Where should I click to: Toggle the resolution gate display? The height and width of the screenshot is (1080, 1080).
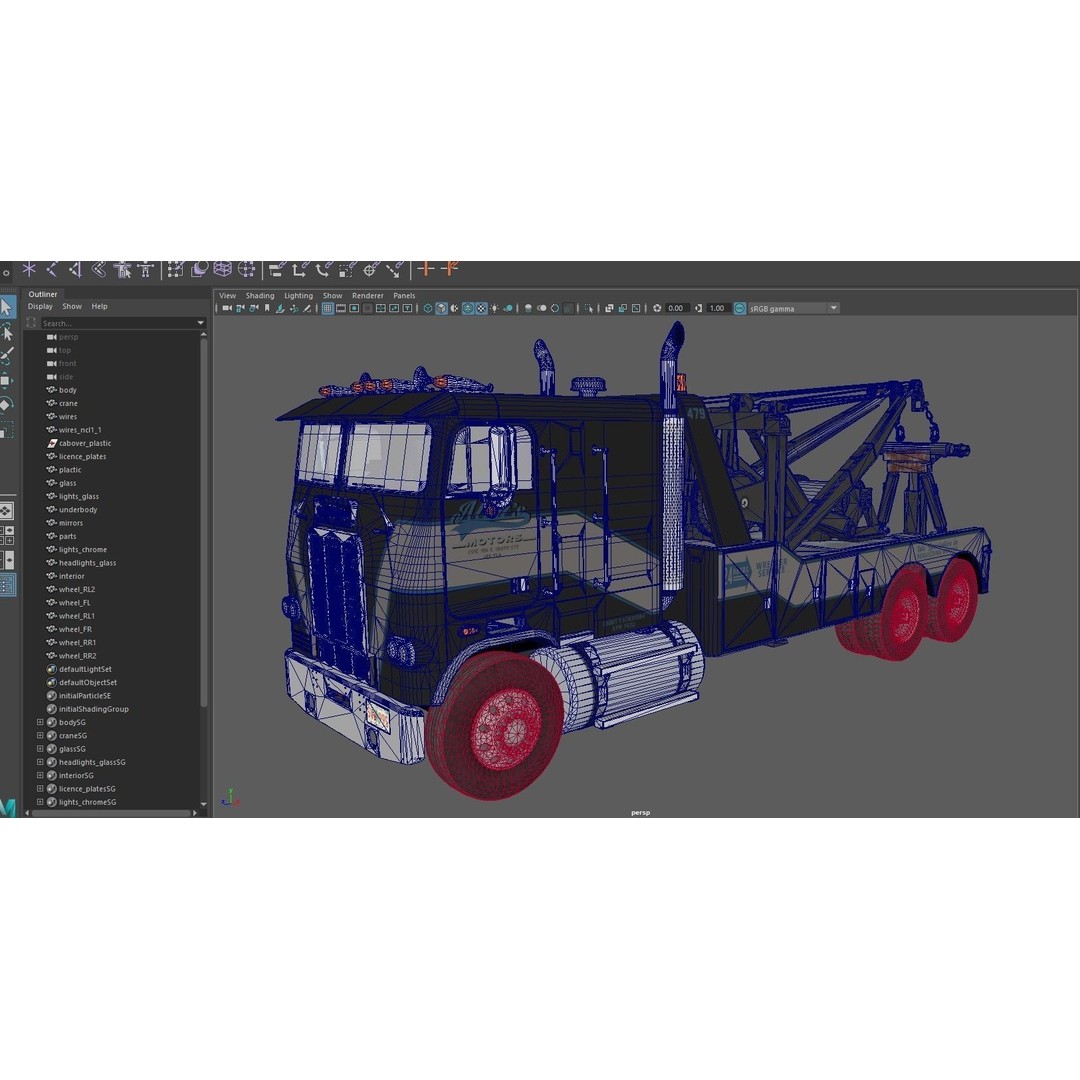click(354, 308)
